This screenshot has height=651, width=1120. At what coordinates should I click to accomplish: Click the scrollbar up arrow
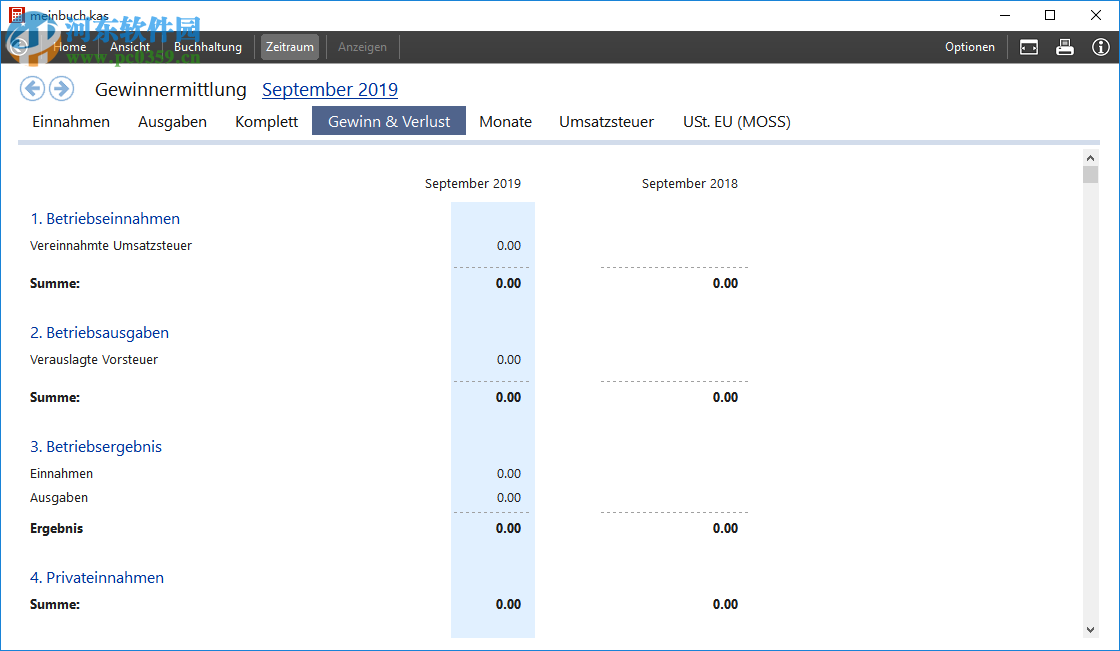pos(1090,157)
